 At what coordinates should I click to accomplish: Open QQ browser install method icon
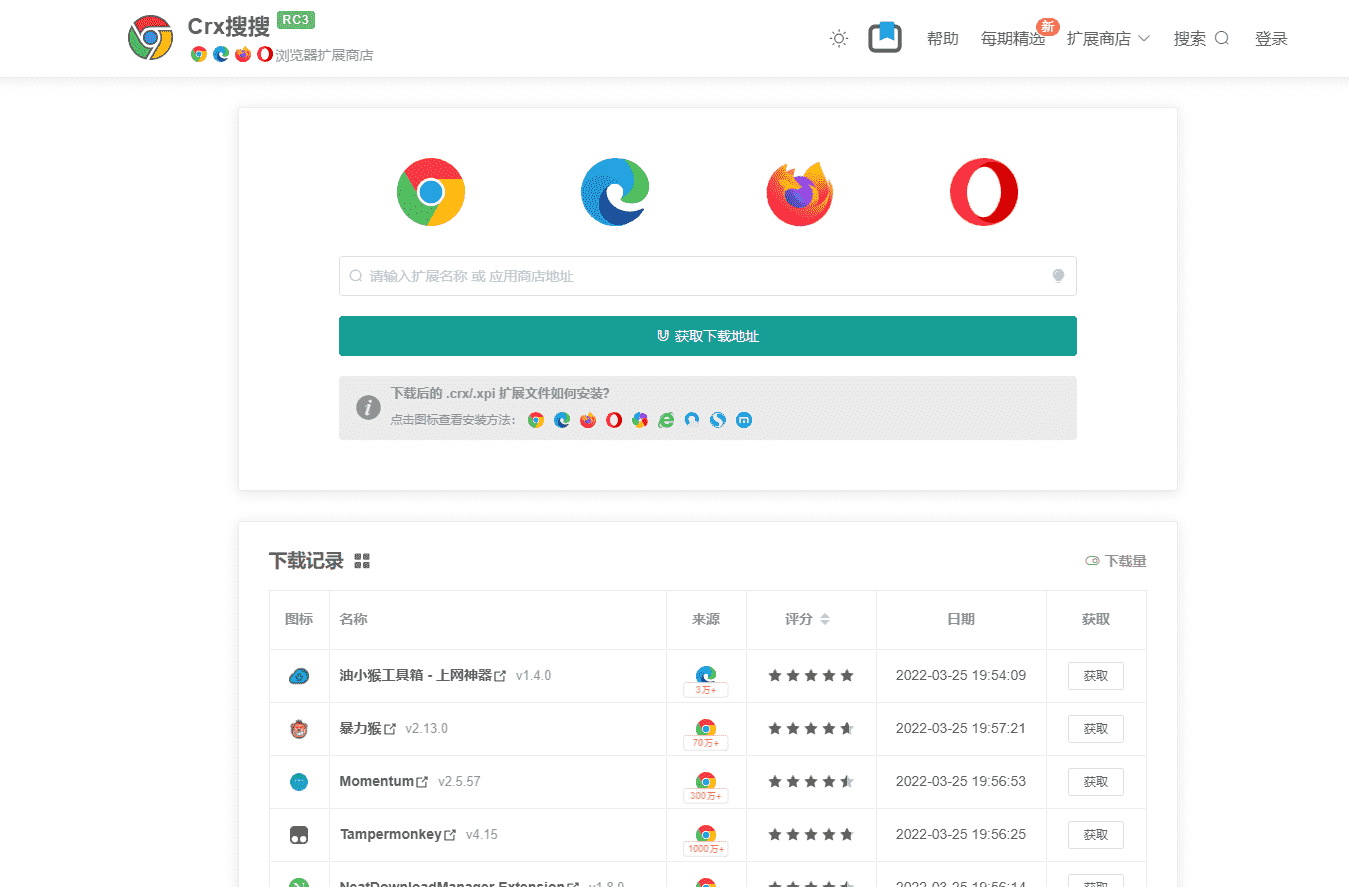point(692,420)
